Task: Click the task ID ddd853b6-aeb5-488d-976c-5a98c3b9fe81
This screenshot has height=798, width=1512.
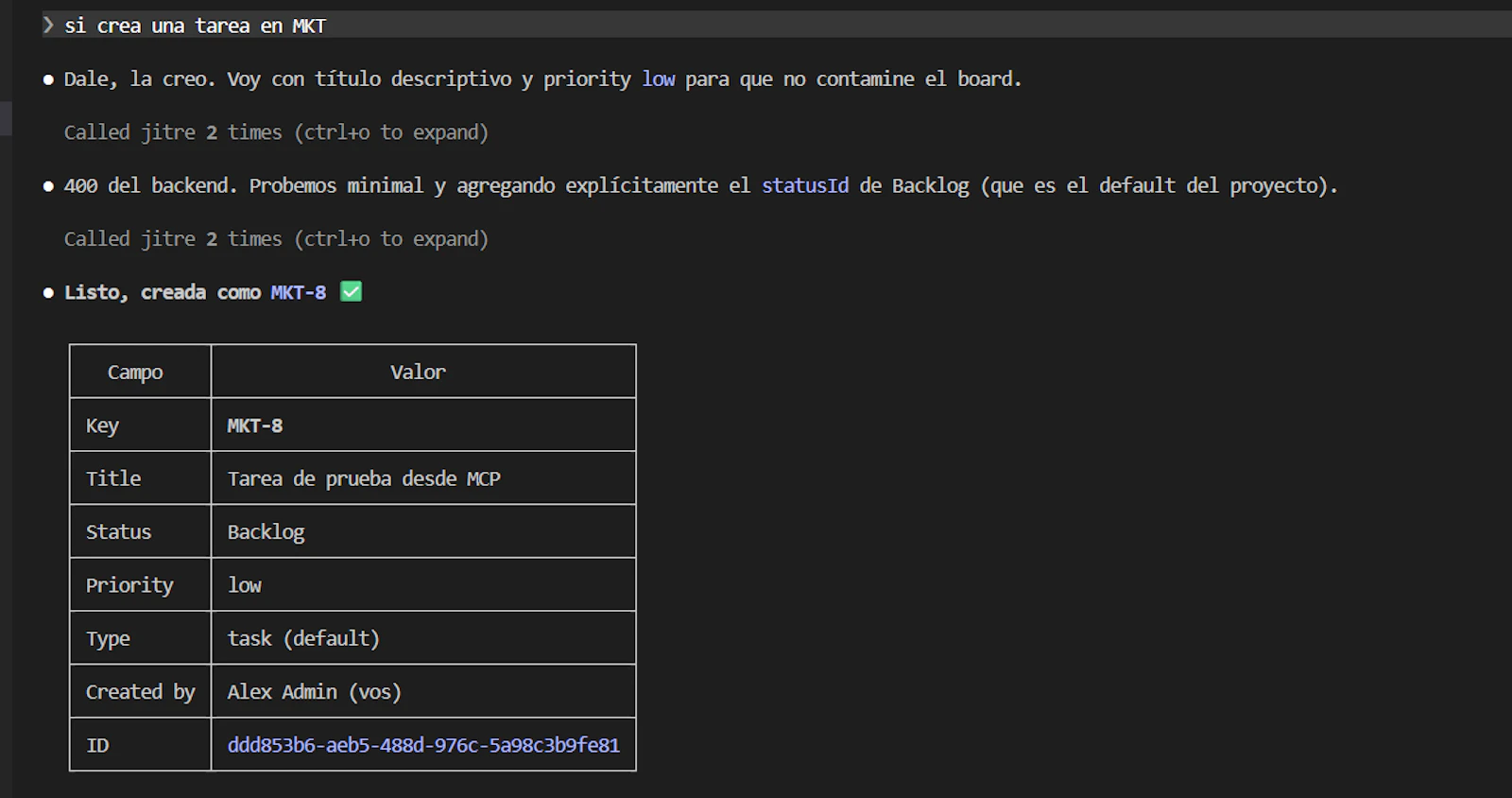Action: tap(423, 745)
